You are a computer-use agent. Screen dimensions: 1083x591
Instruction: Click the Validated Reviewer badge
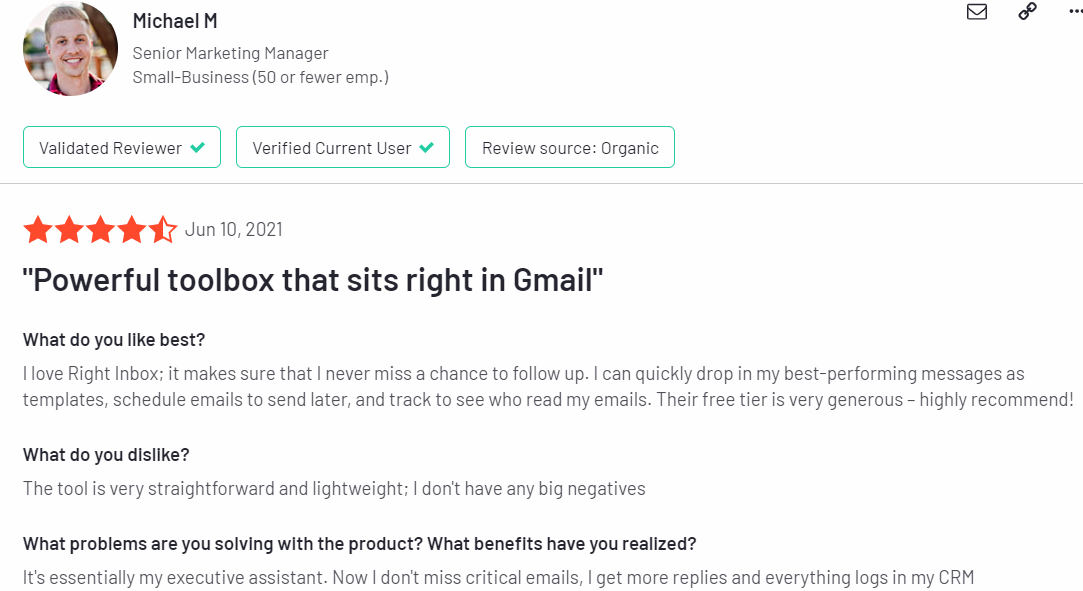(x=122, y=147)
